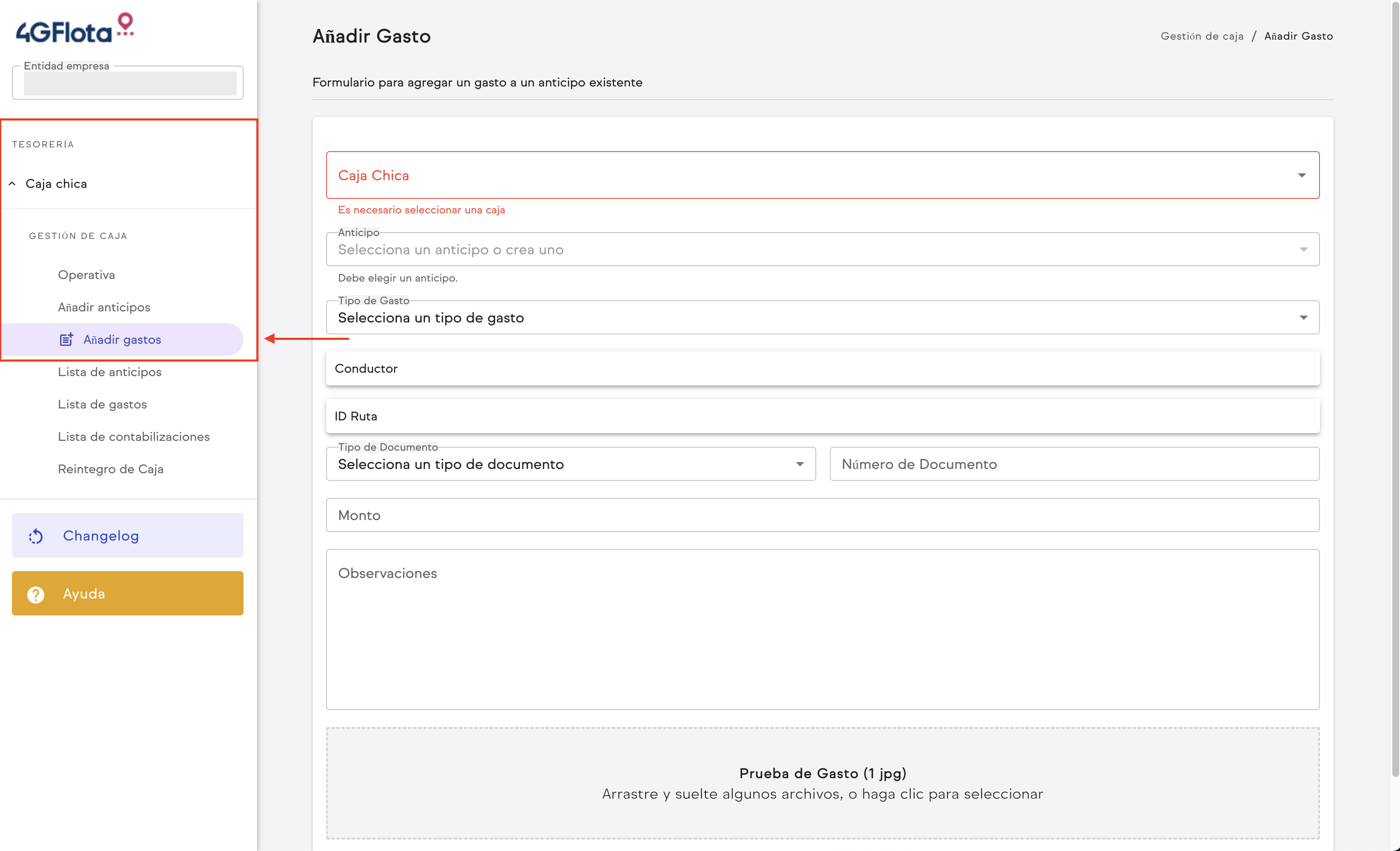Open the Anticipo dropdown arrow

click(x=1303, y=250)
